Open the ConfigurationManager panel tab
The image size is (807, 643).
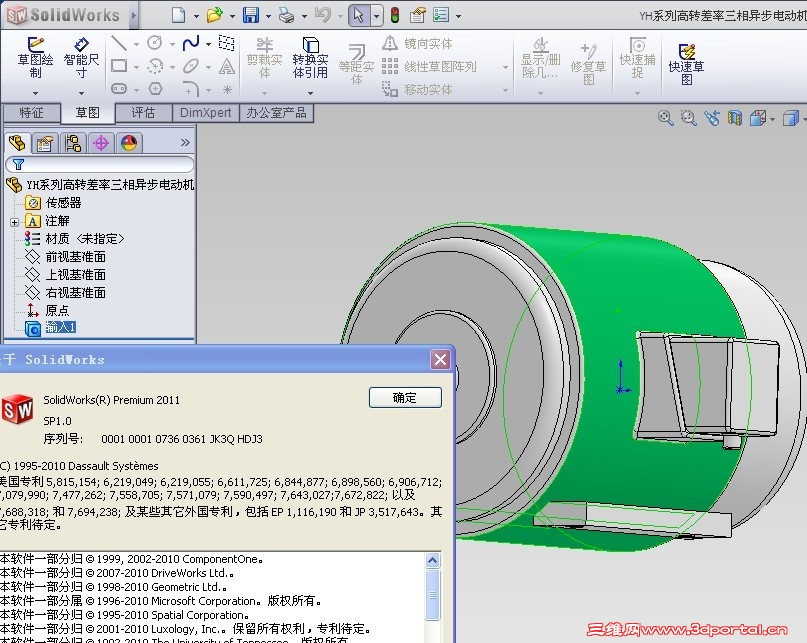(73, 143)
